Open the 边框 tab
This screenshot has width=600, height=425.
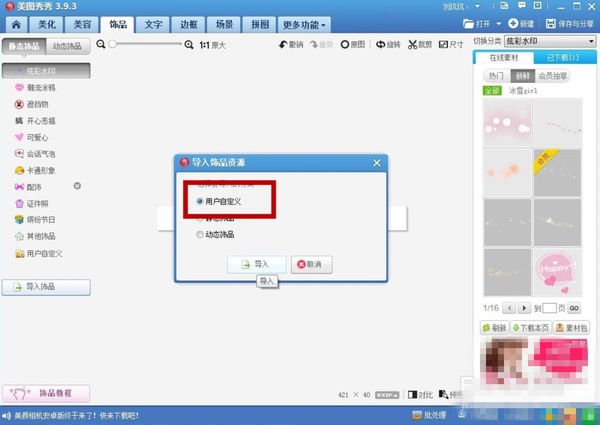coord(189,25)
